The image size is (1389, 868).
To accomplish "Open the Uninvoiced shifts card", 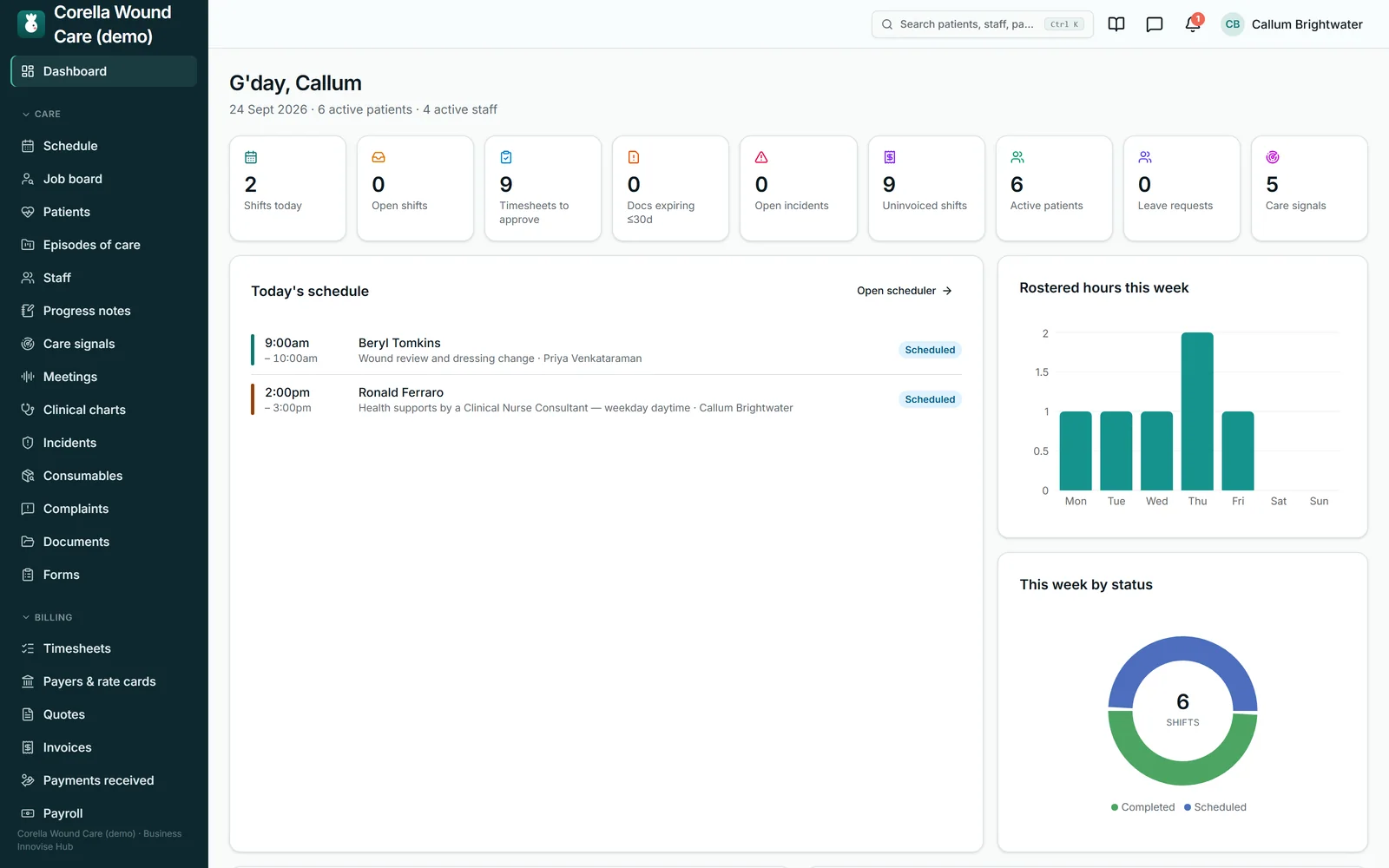I will (926, 188).
